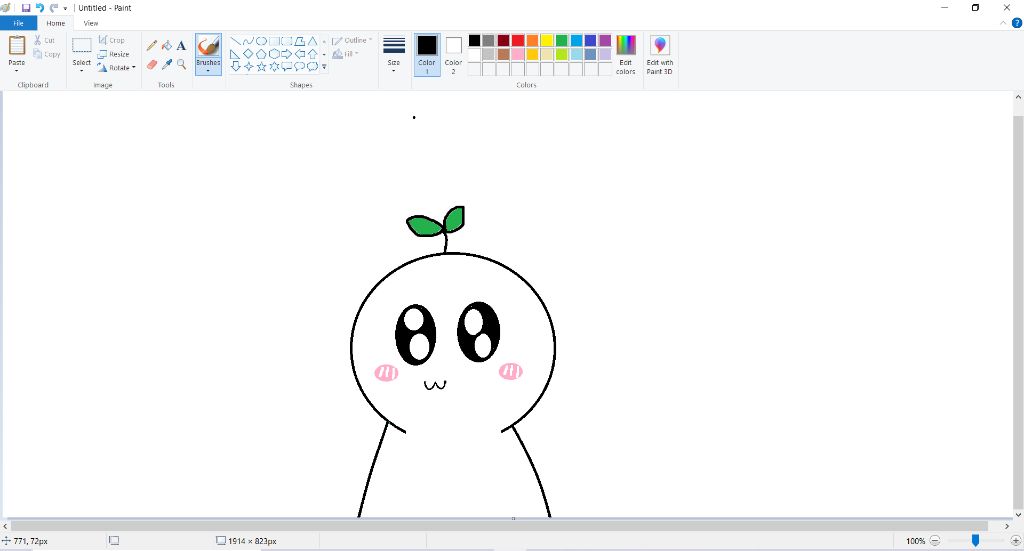
Task: Pick the Rectangle shape
Action: [274, 41]
